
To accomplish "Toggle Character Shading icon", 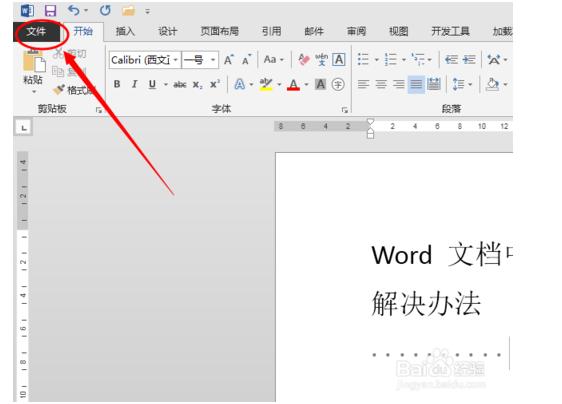I will tap(320, 85).
